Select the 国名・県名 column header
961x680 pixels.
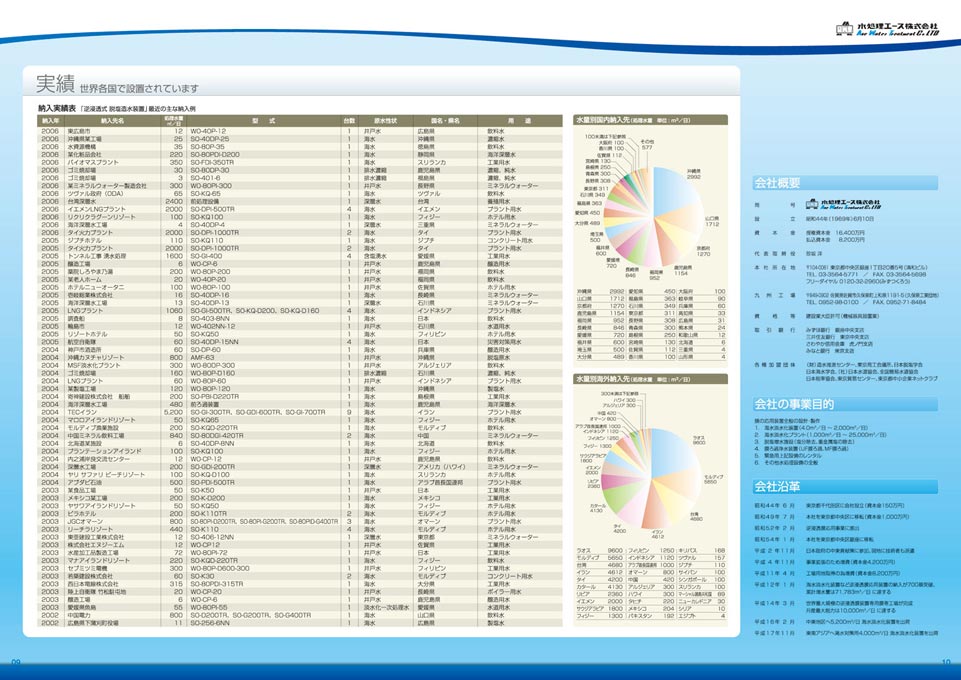click(446, 121)
